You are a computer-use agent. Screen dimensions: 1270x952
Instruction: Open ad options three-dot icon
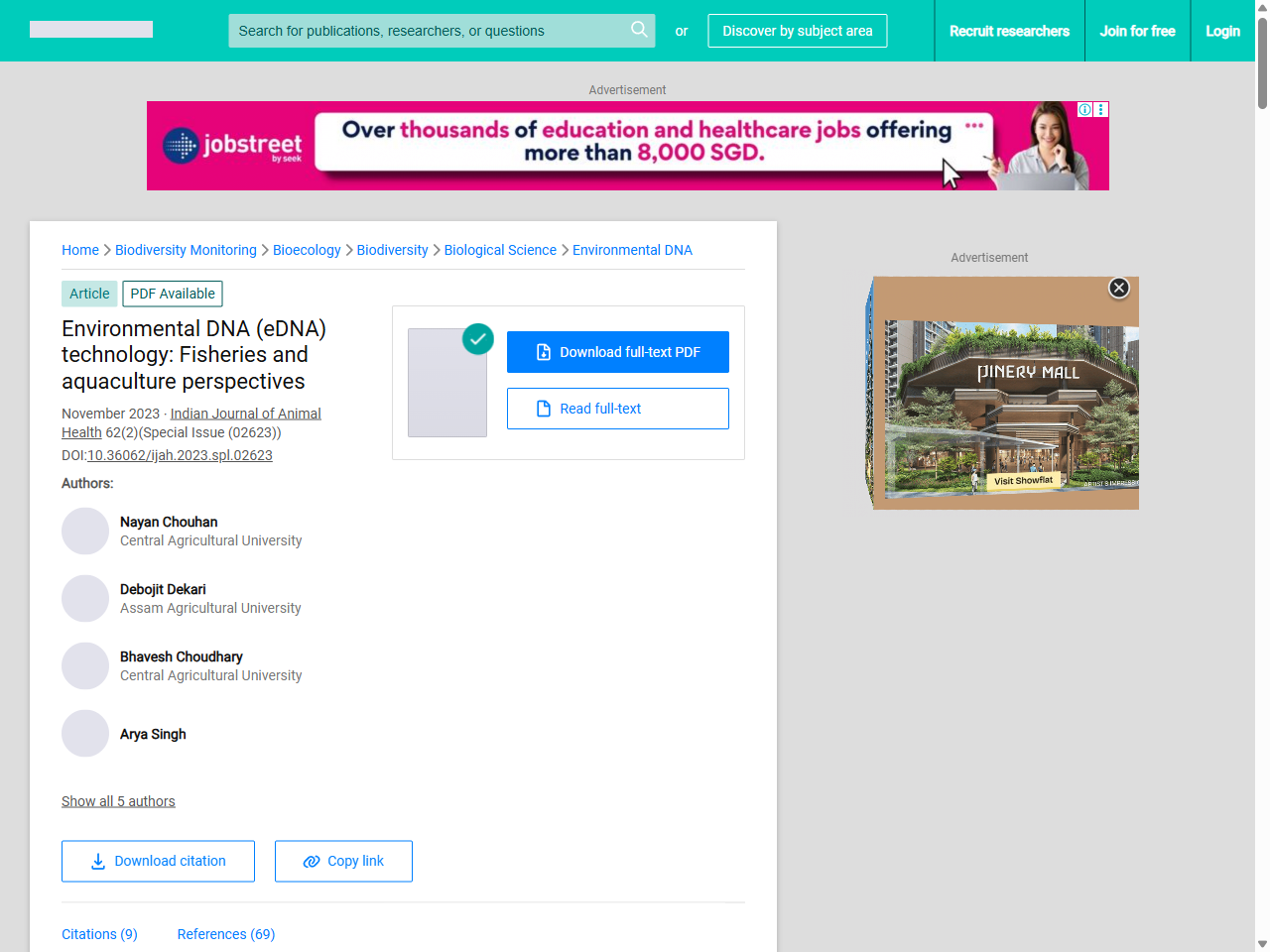1101,109
